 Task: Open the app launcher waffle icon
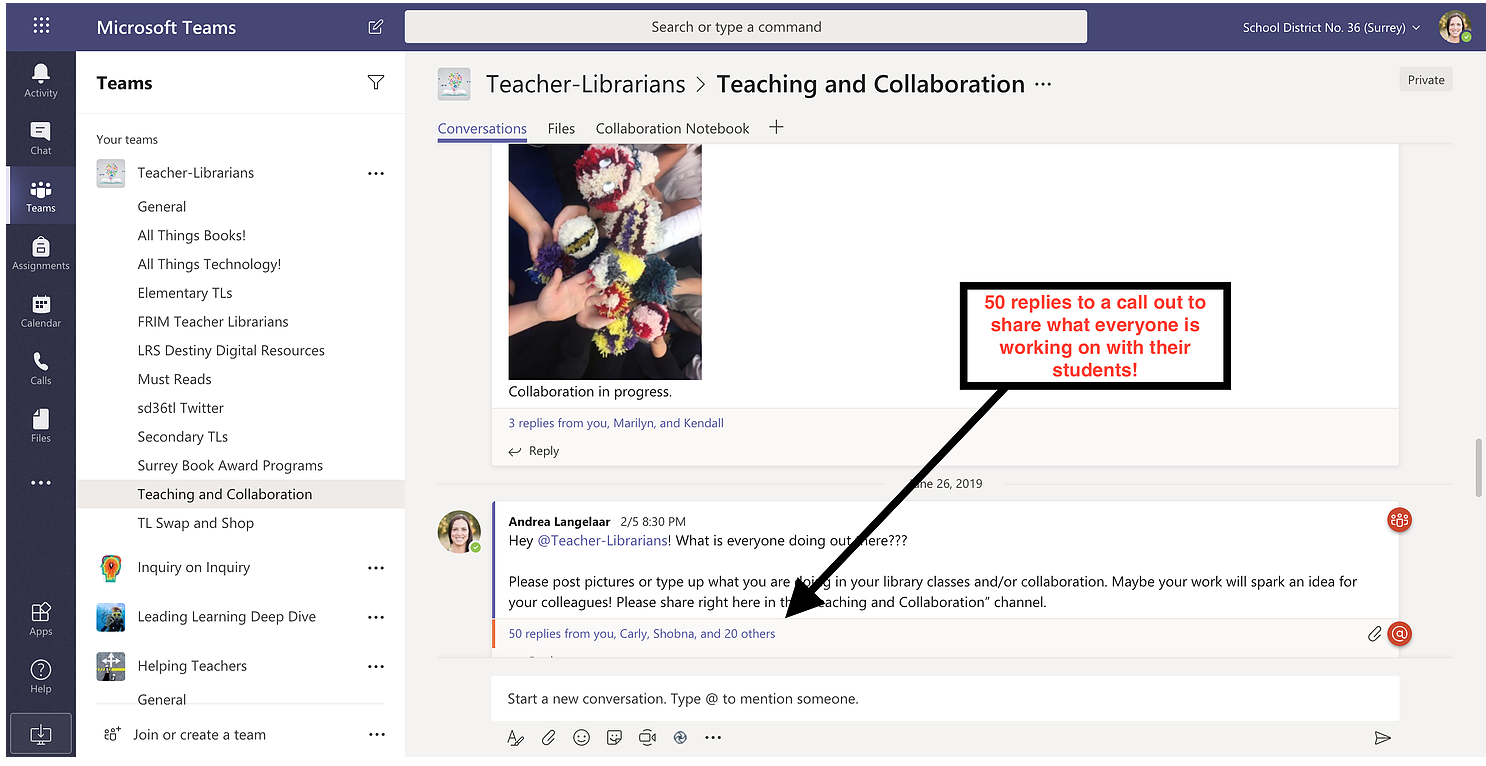pos(41,26)
